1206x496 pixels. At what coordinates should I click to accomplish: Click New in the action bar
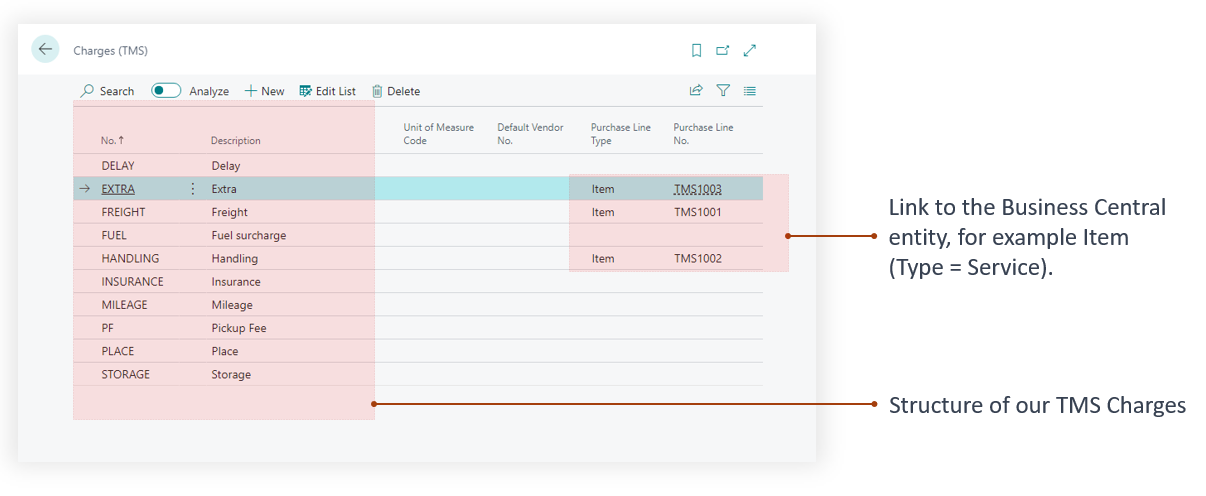[x=265, y=91]
